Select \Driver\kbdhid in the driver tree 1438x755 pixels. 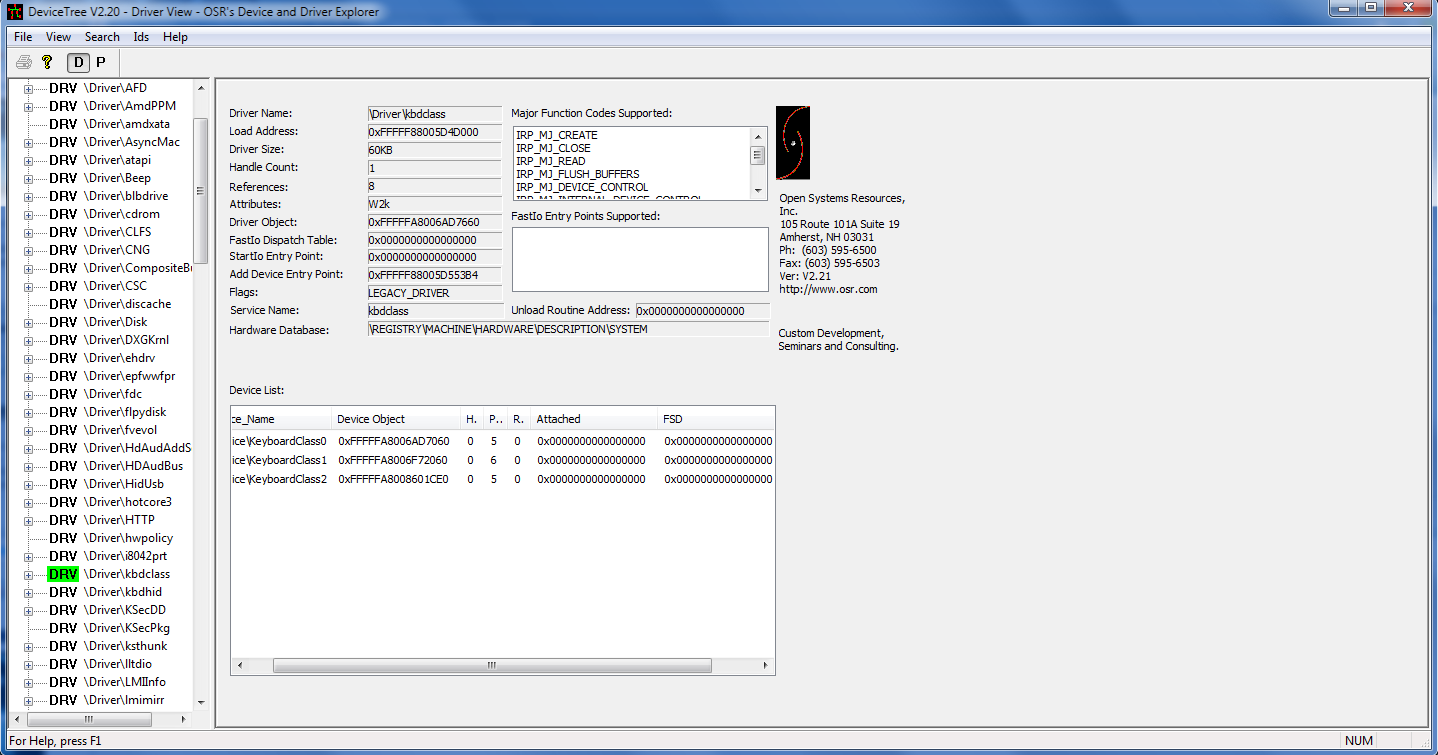tap(123, 592)
